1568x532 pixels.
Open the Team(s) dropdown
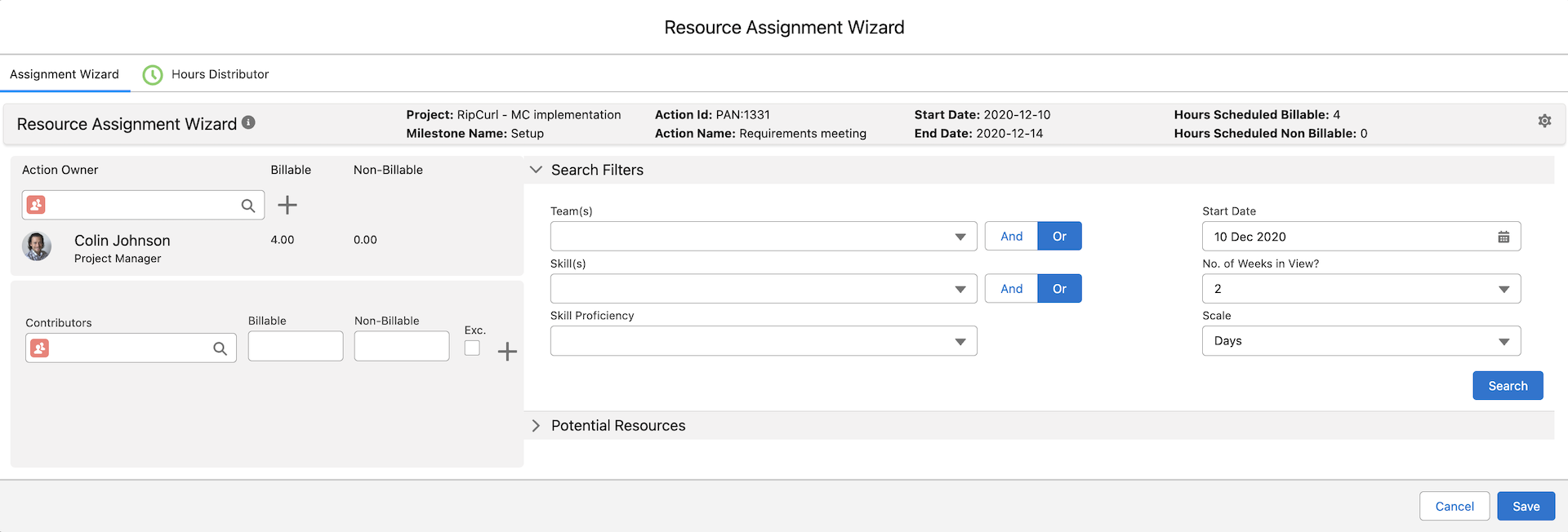click(x=764, y=237)
